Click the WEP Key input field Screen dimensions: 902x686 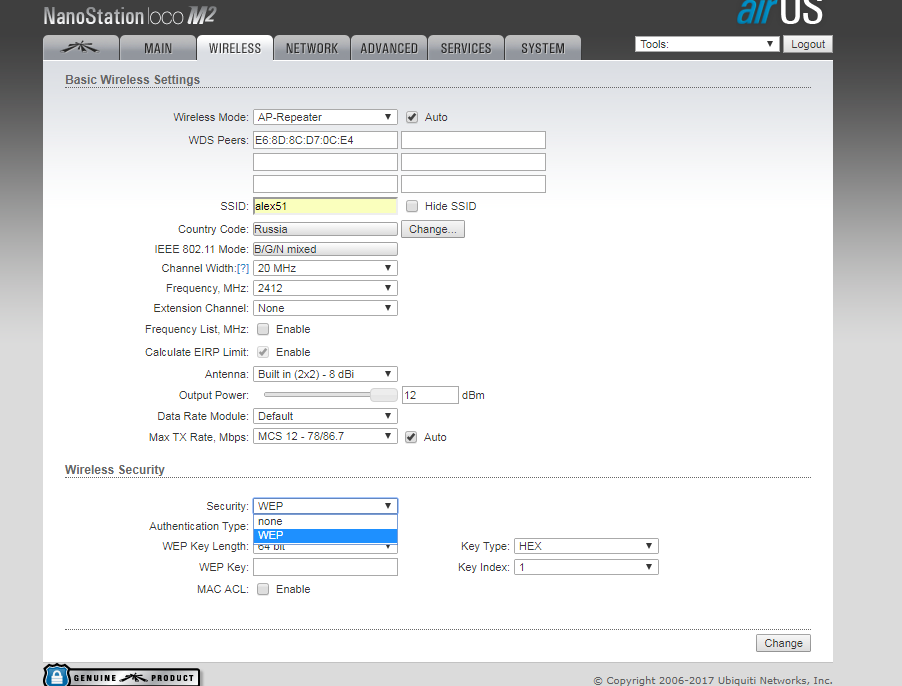coord(325,568)
